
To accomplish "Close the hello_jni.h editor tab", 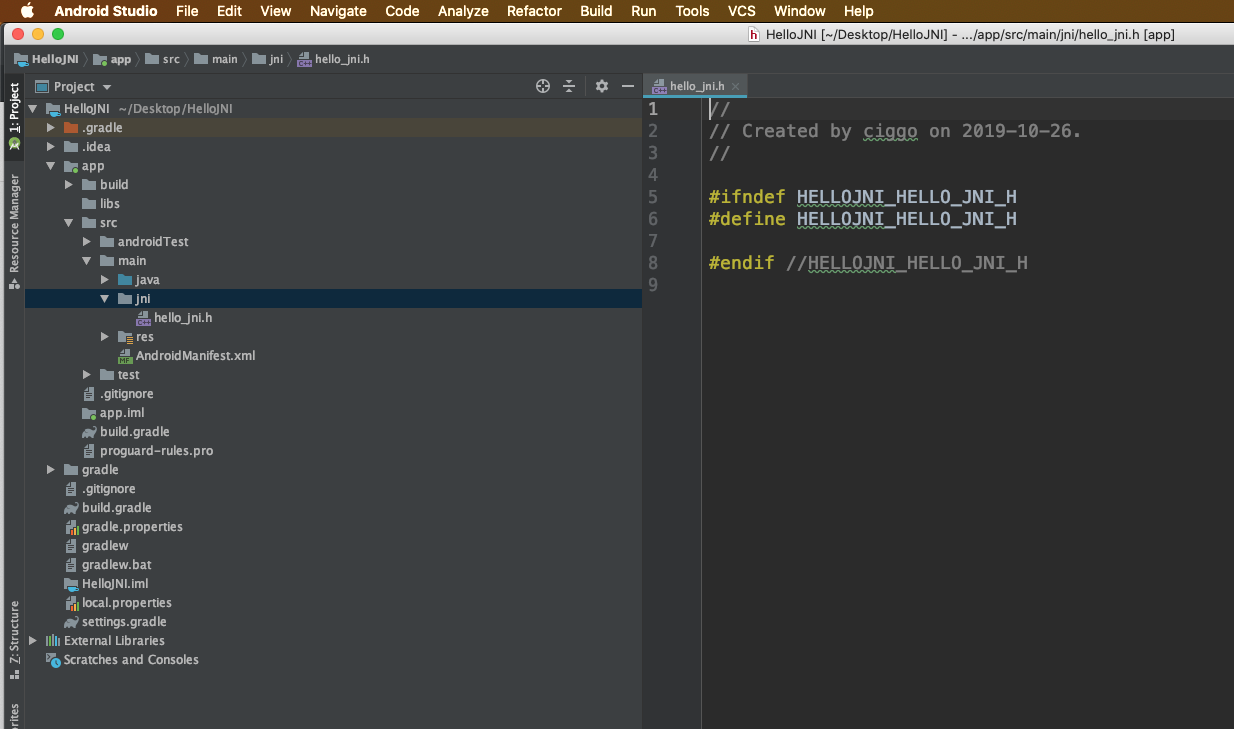I will click(x=735, y=86).
